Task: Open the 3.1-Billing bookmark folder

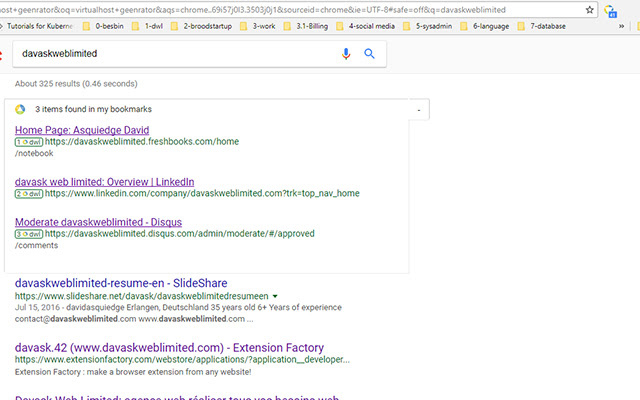Action: 306,26
